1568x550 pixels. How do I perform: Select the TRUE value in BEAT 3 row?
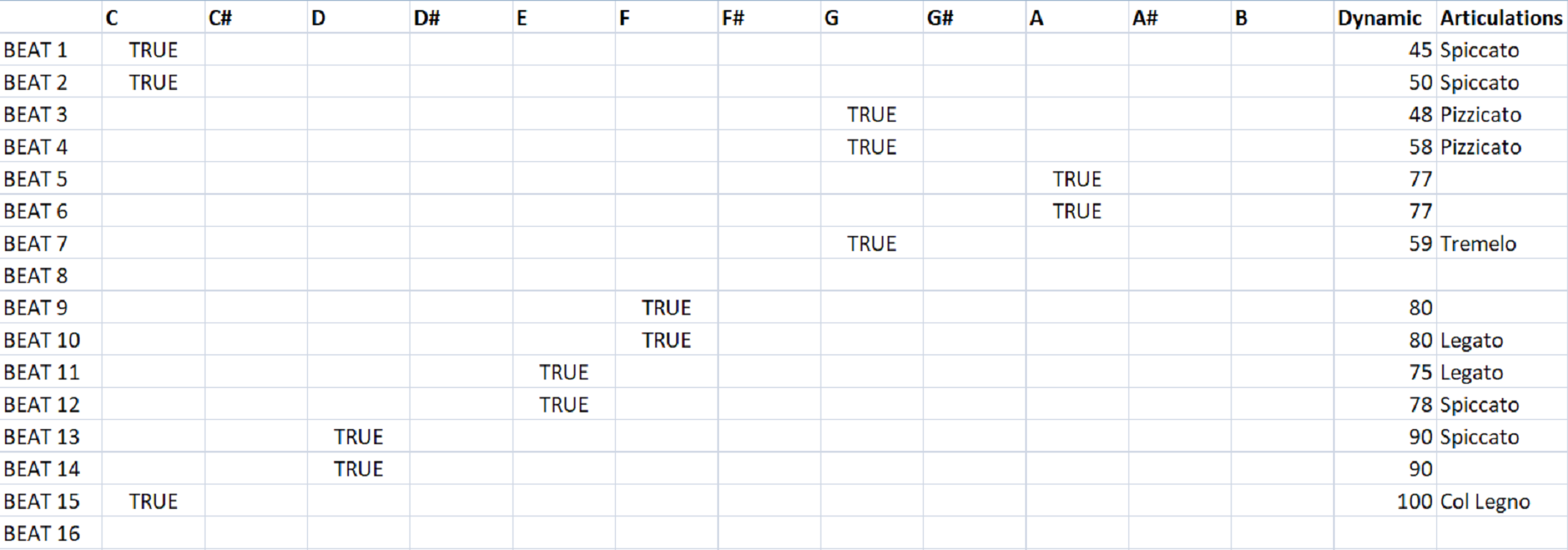coord(872,115)
